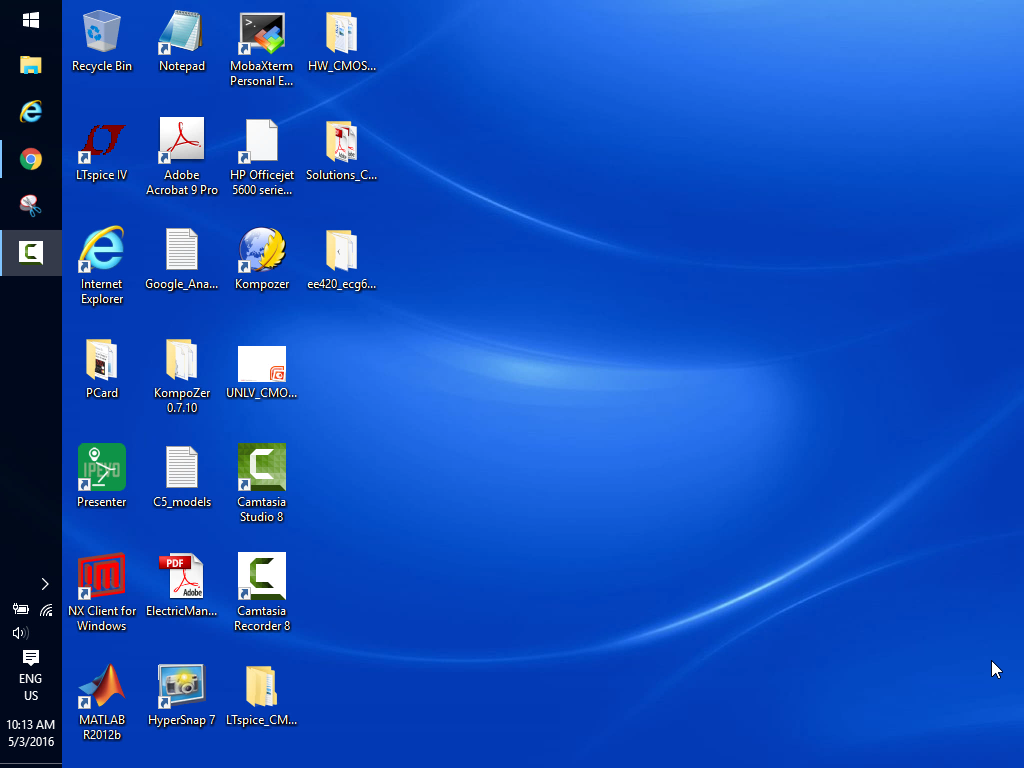Open the Windows Start menu
Viewport: 1024px width, 768px height.
[x=30, y=20]
